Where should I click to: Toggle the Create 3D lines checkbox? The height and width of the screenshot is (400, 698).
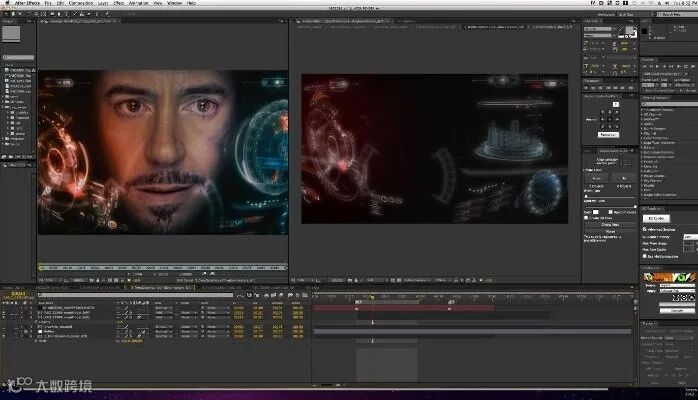586,218
